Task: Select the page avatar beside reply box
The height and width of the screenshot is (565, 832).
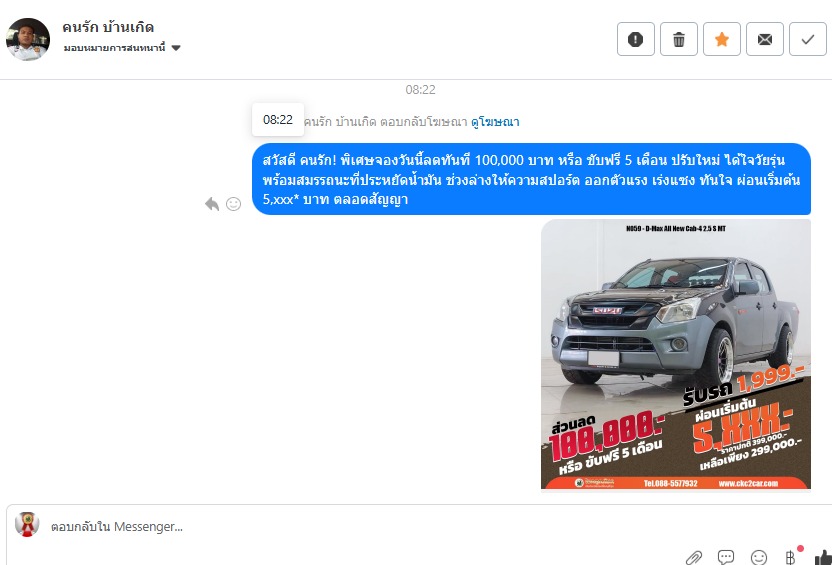Action: tap(27, 525)
